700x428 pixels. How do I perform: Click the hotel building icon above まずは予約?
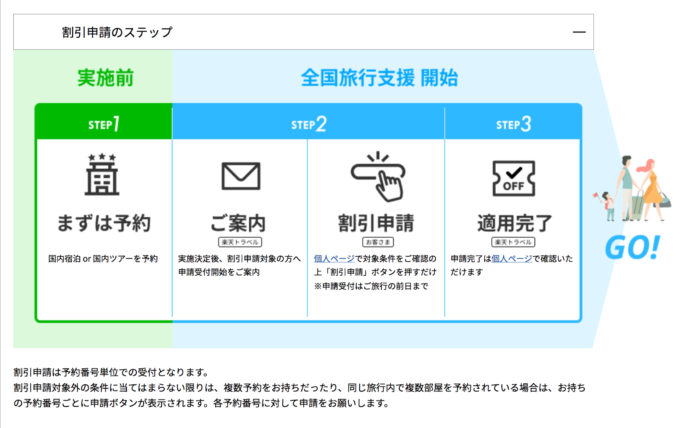point(102,175)
